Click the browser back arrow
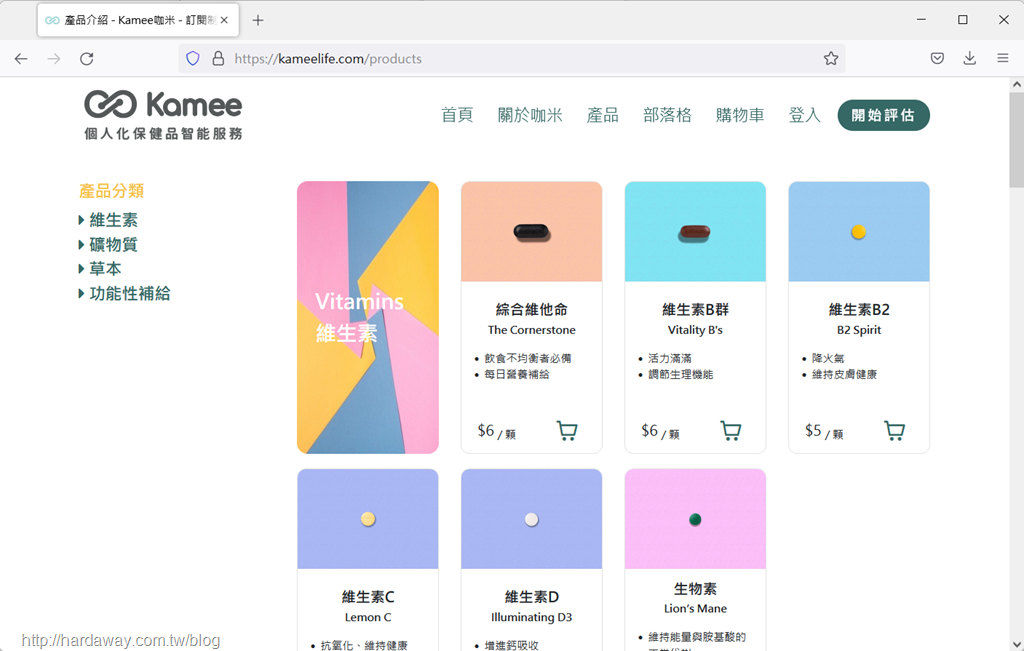Image resolution: width=1024 pixels, height=651 pixels. 21,59
